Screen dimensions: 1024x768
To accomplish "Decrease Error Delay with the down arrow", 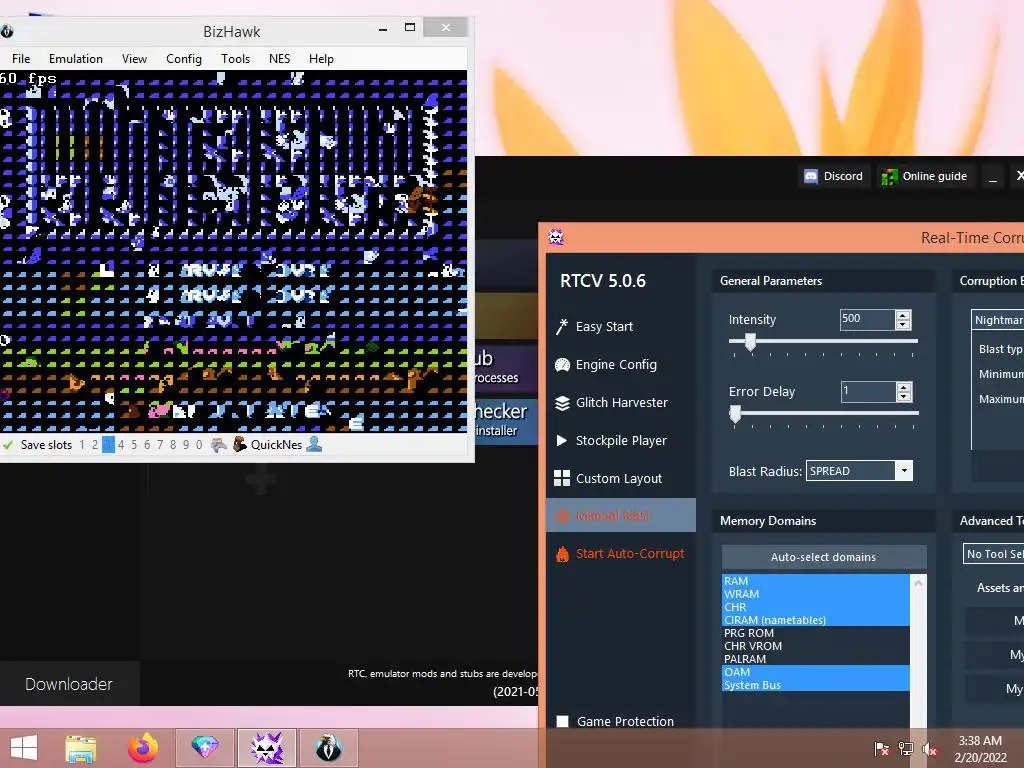I will (x=904, y=396).
